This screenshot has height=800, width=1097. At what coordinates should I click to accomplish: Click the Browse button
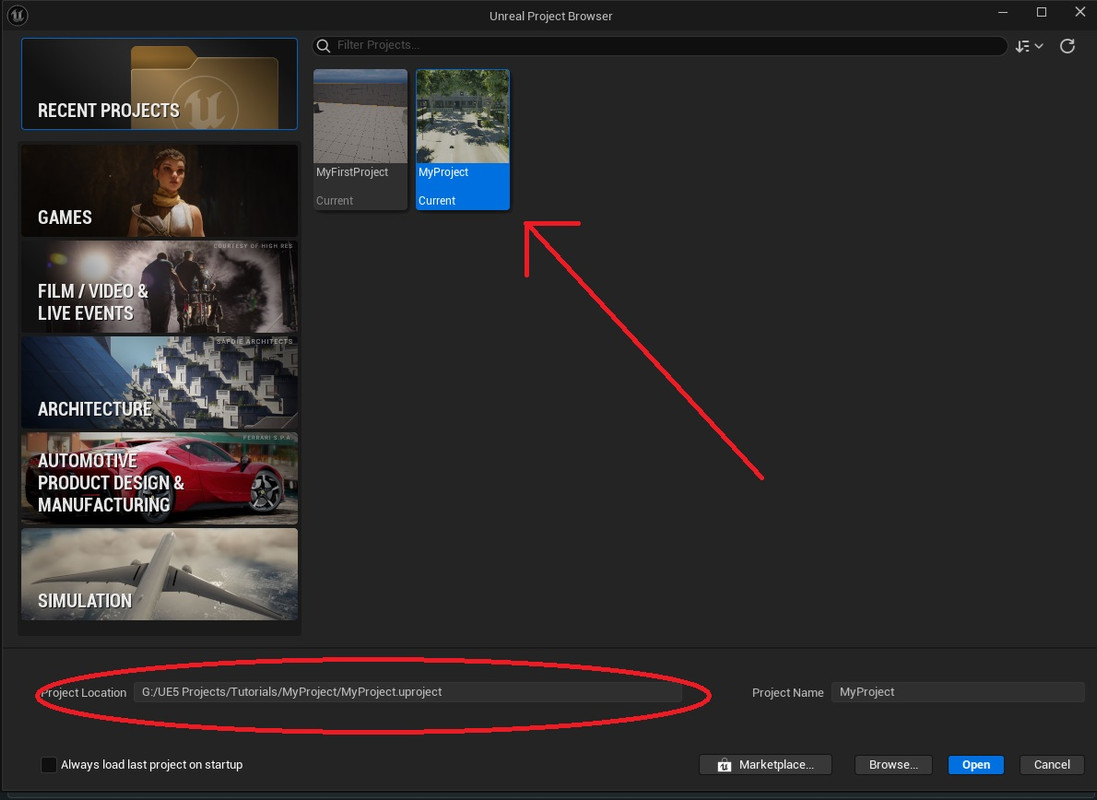893,765
